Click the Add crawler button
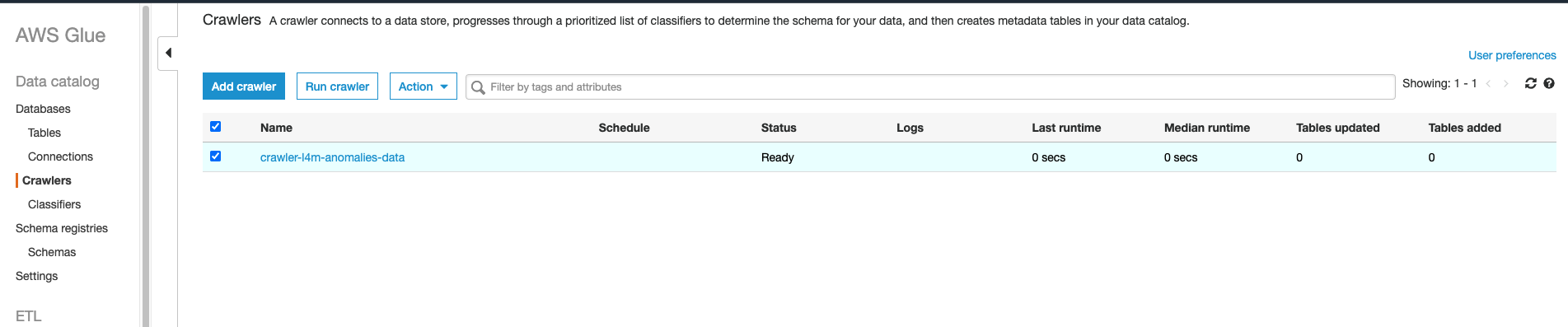The image size is (1568, 327). [x=244, y=86]
